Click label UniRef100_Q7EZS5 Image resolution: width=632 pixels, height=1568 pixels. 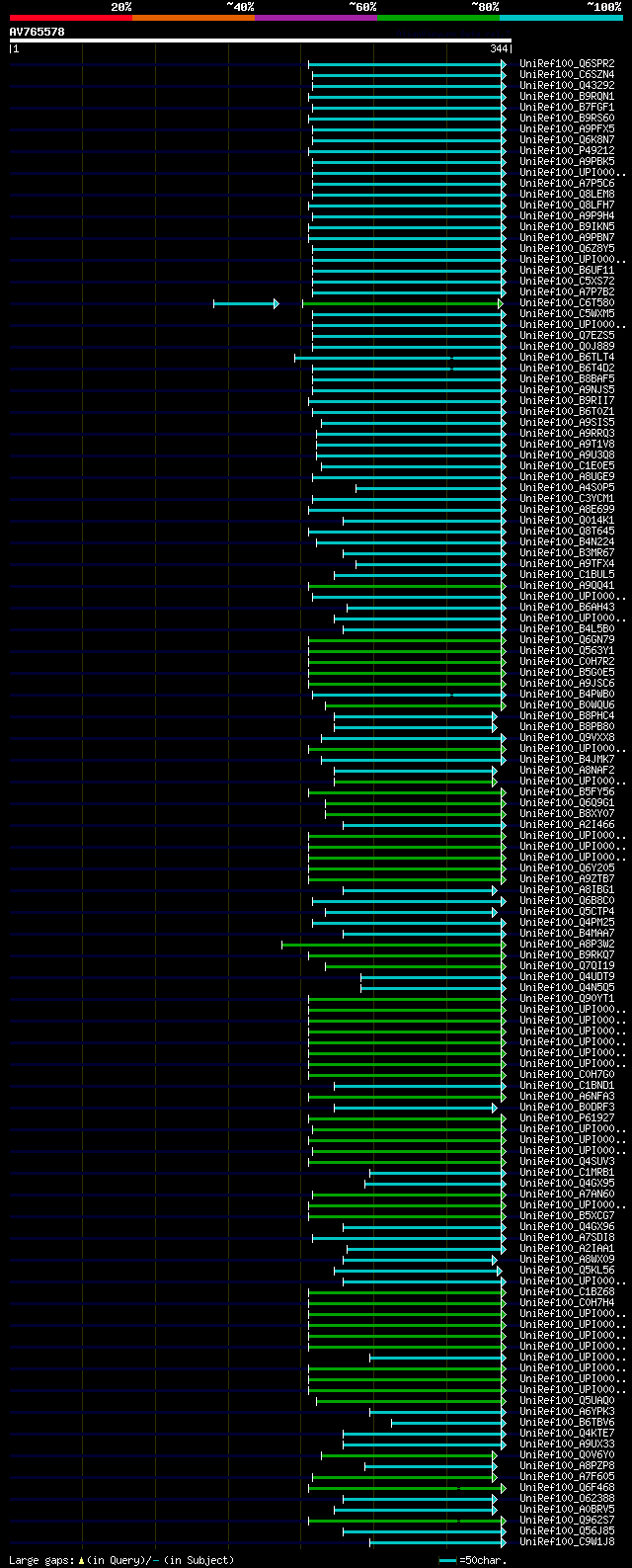point(567,335)
